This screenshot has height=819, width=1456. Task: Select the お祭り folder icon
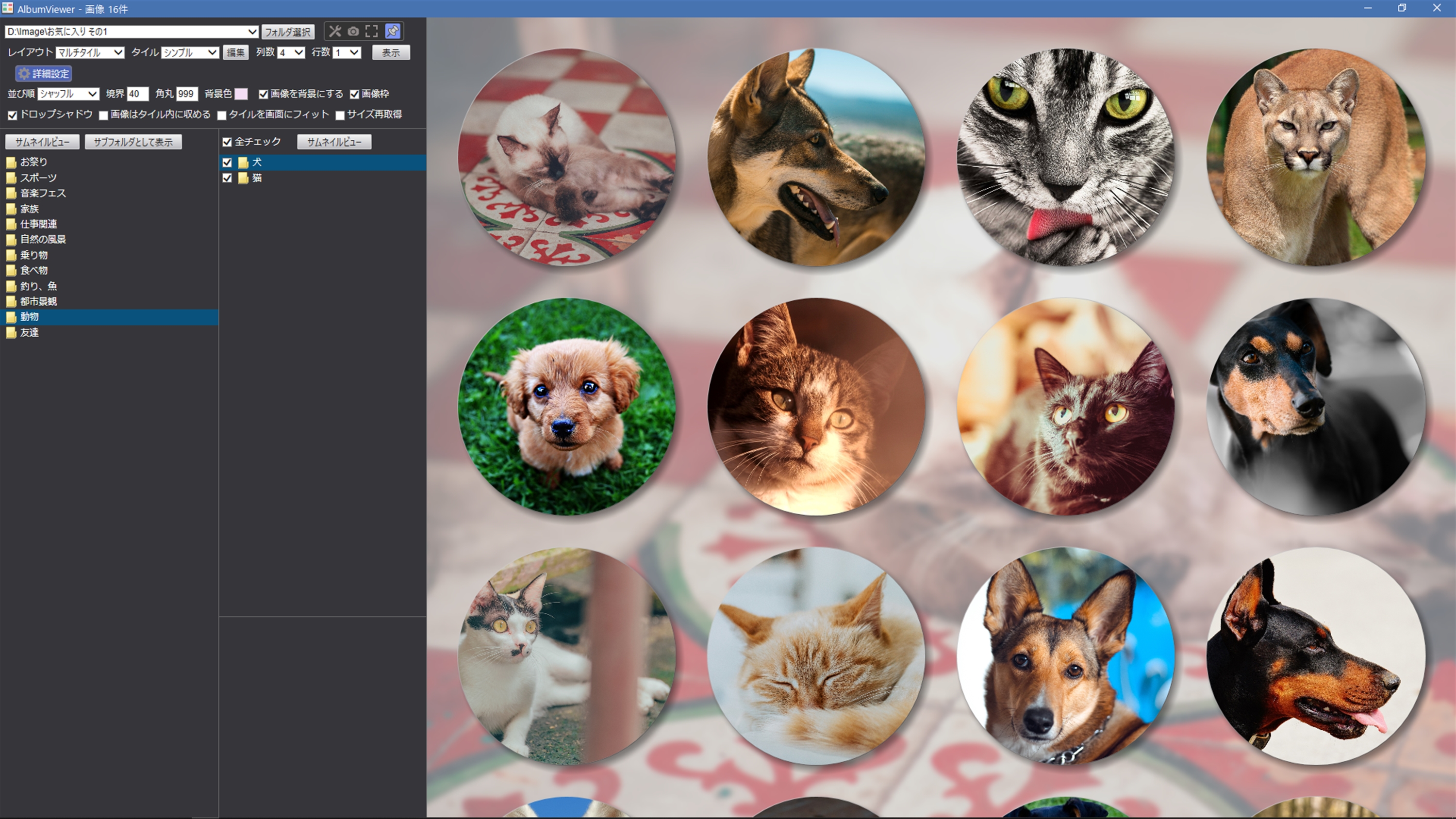[x=11, y=162]
